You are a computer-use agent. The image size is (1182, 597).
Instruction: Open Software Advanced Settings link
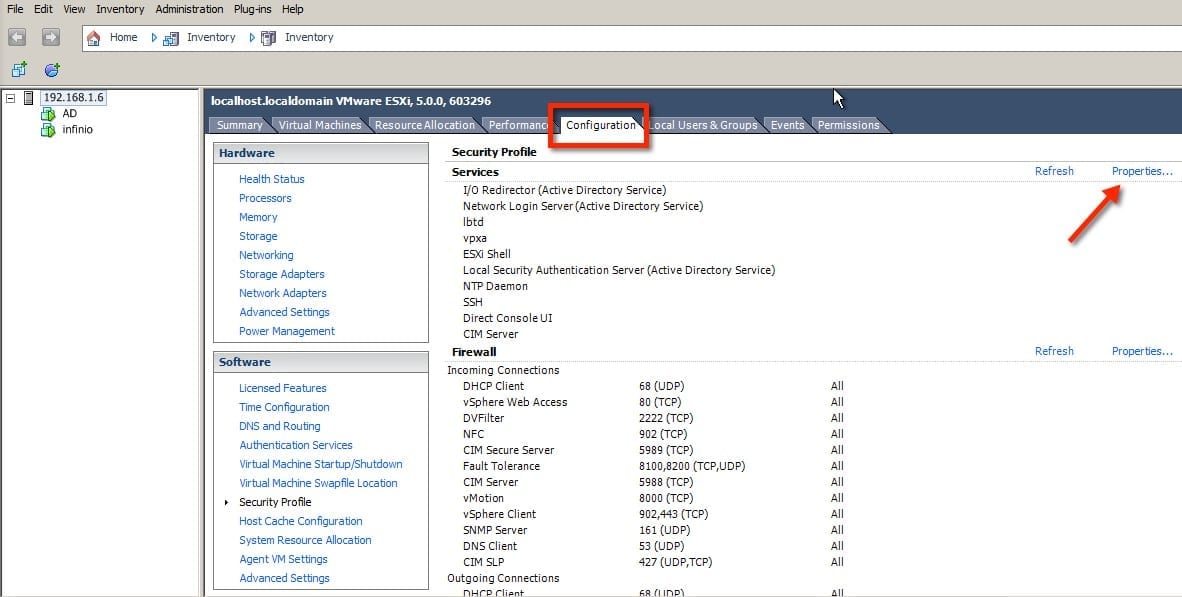coord(284,578)
